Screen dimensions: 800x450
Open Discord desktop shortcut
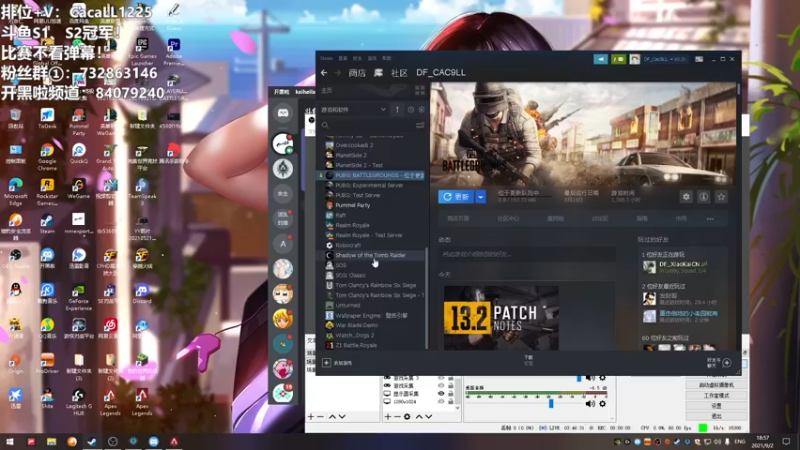point(142,294)
